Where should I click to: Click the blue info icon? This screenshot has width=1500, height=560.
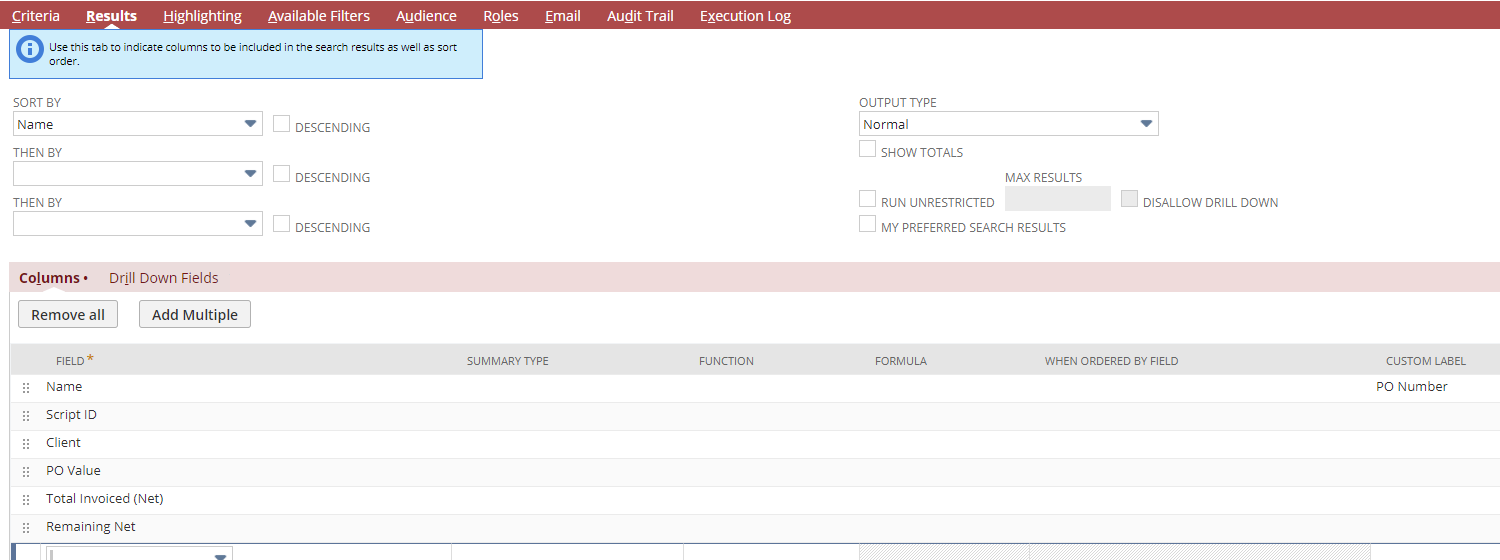point(31,49)
